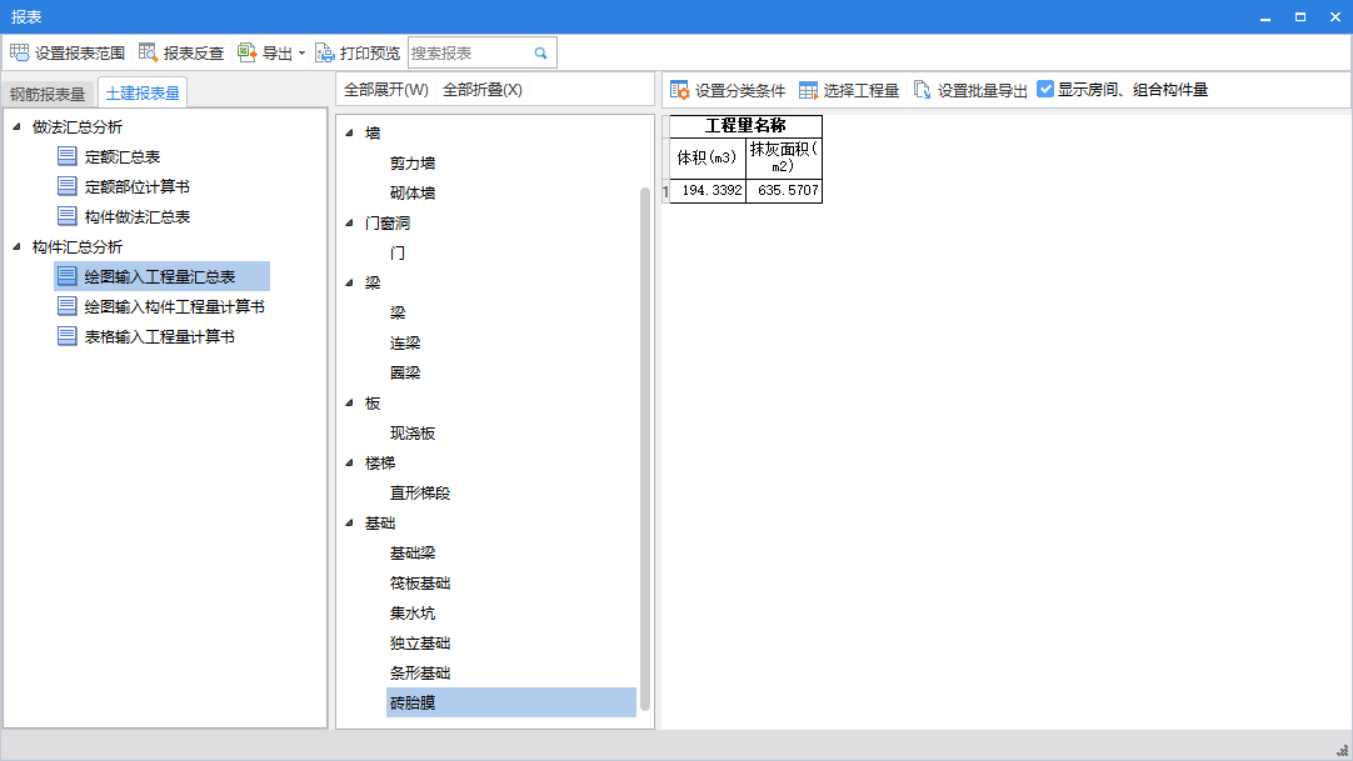Image resolution: width=1353 pixels, height=761 pixels.
Task: Click the 设置批量导出 icon
Action: point(922,90)
